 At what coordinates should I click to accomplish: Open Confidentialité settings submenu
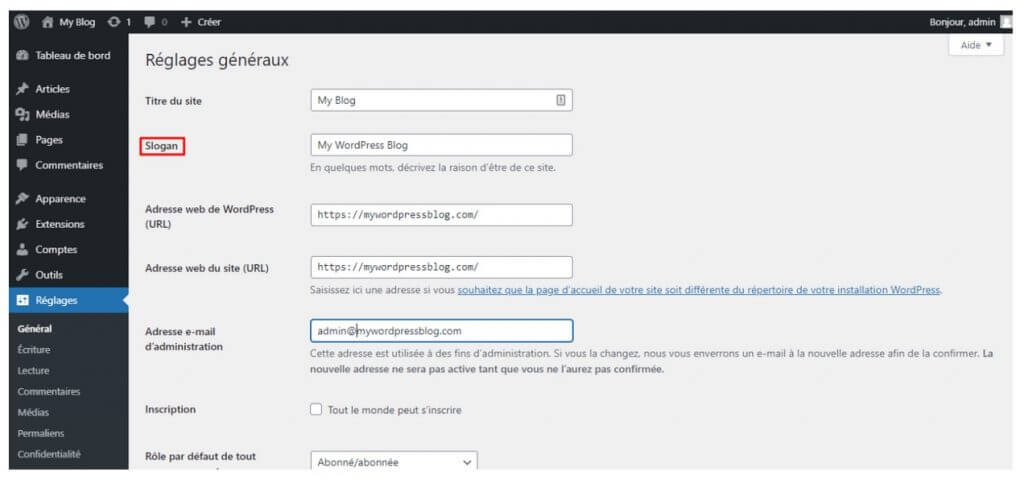[x=49, y=454]
